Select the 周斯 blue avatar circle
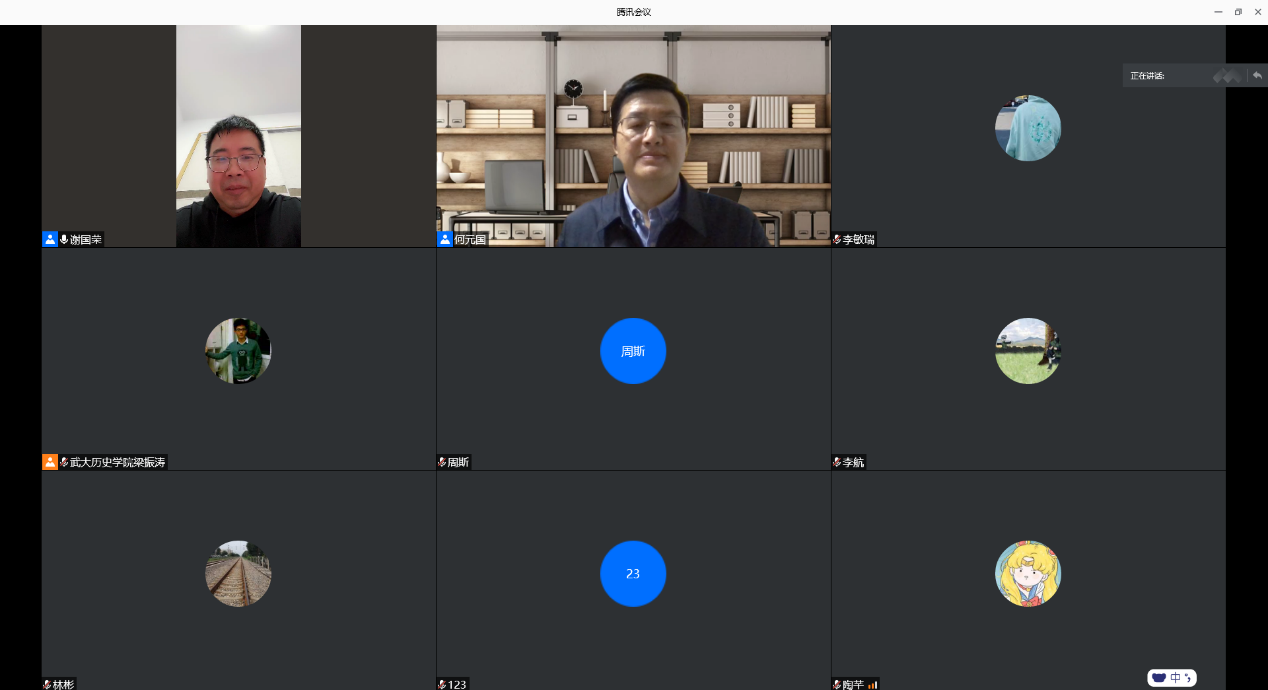Viewport: 1268px width, 690px height. click(x=632, y=351)
